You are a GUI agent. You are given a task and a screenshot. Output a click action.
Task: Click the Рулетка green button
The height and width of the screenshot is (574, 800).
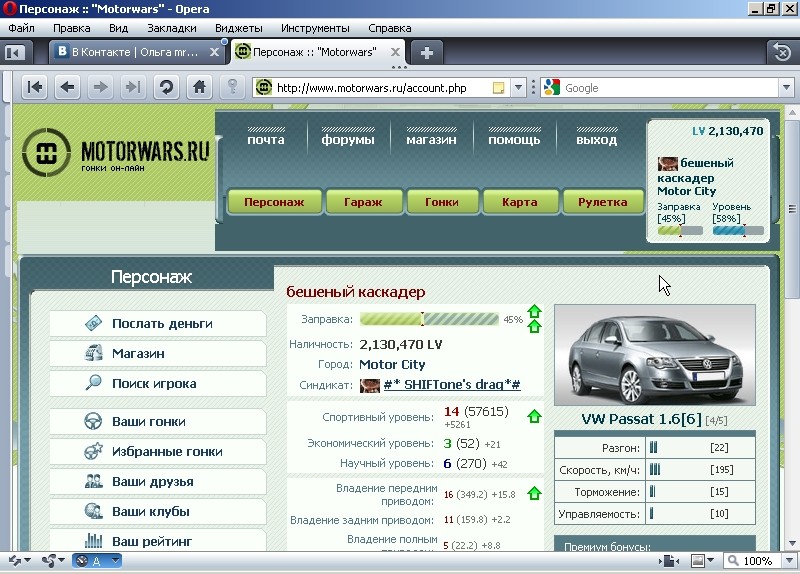click(603, 202)
